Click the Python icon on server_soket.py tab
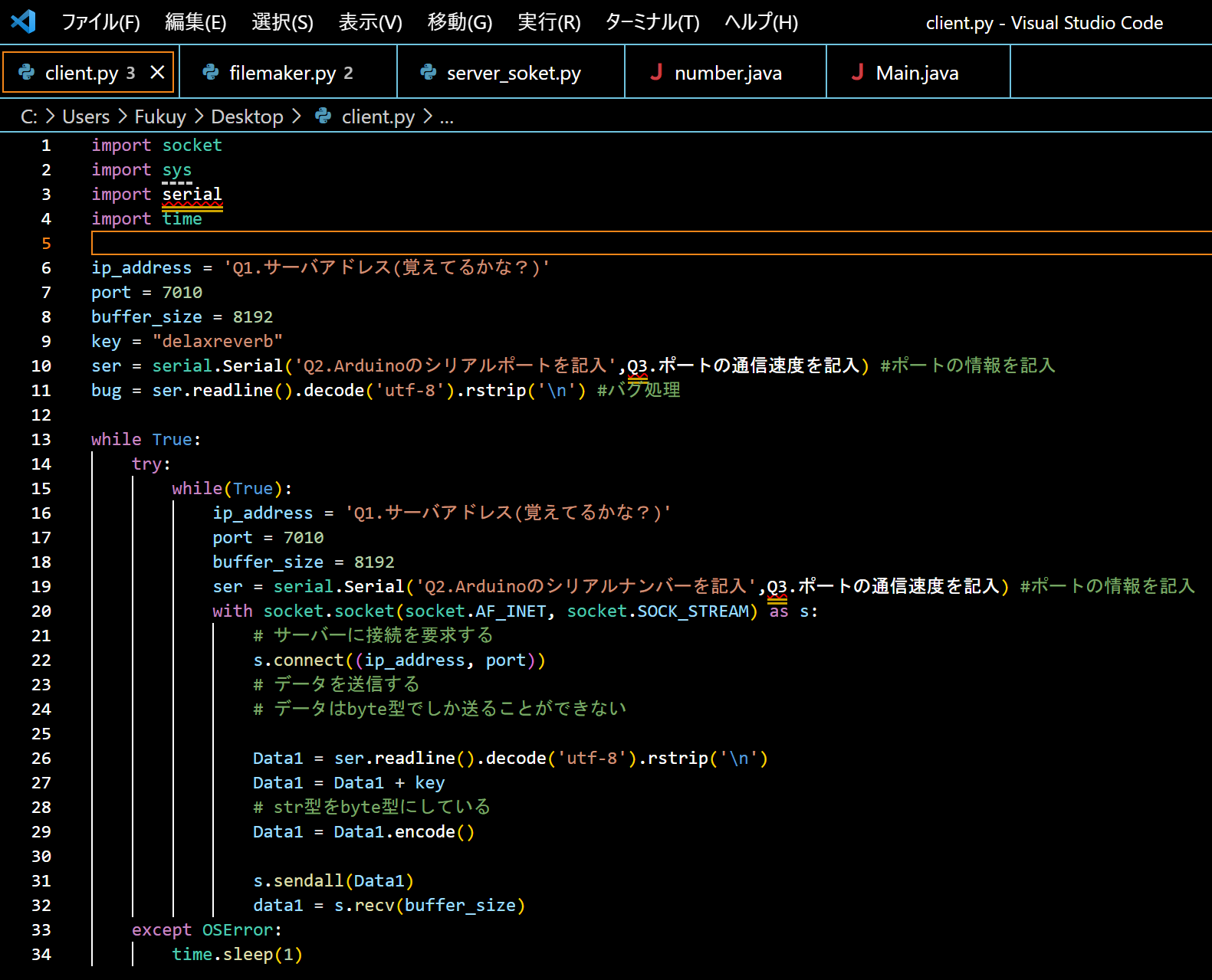Image resolution: width=1212 pixels, height=980 pixels. pos(428,72)
